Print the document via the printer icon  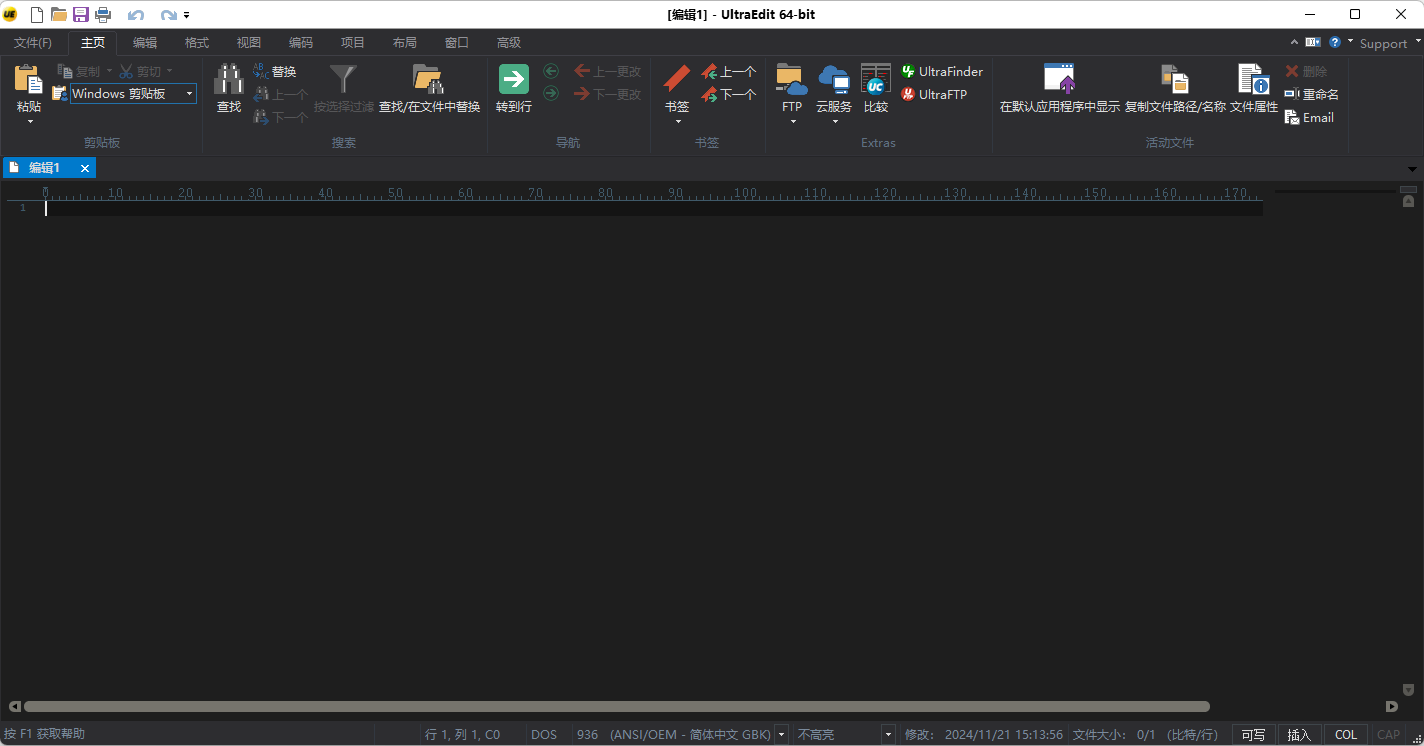[103, 14]
